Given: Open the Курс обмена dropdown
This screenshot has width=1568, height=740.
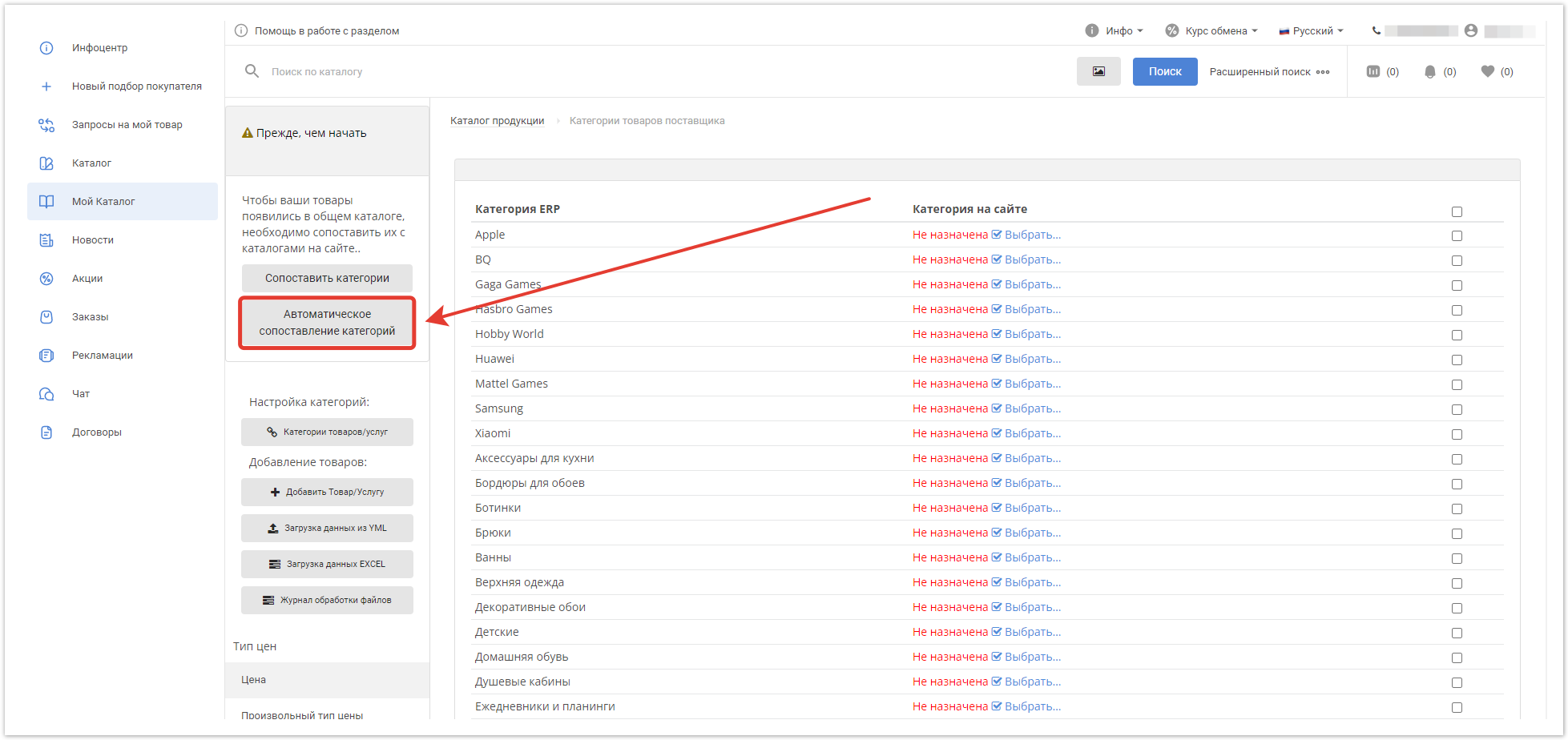Looking at the screenshot, I should pos(1211,30).
